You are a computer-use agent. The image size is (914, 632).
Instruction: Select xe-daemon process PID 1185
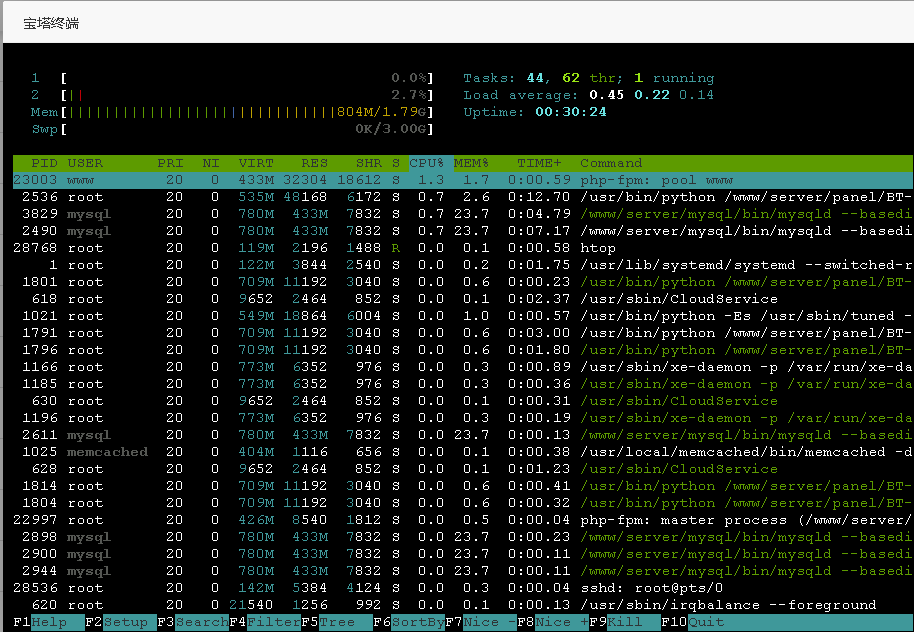(463, 384)
